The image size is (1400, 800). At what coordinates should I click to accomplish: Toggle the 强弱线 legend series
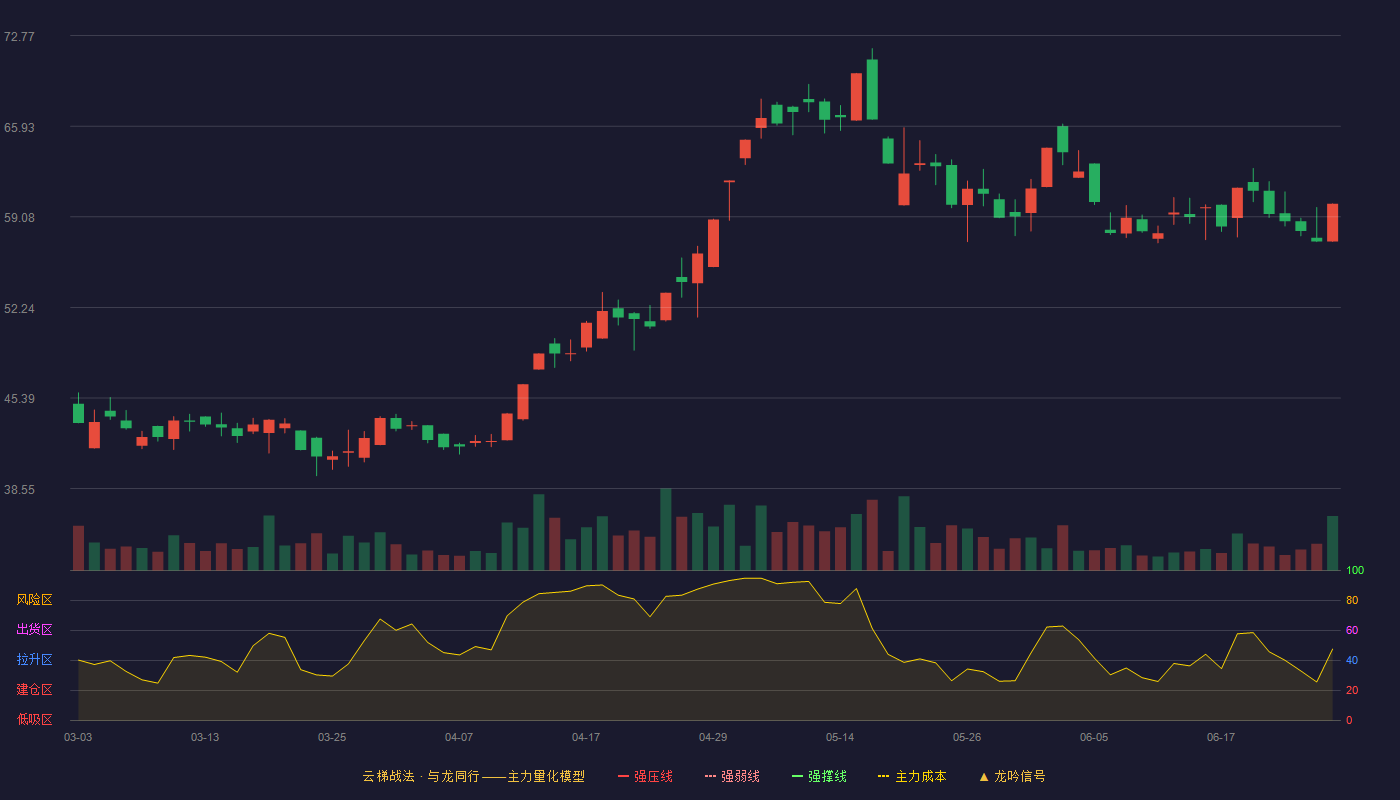click(x=732, y=776)
